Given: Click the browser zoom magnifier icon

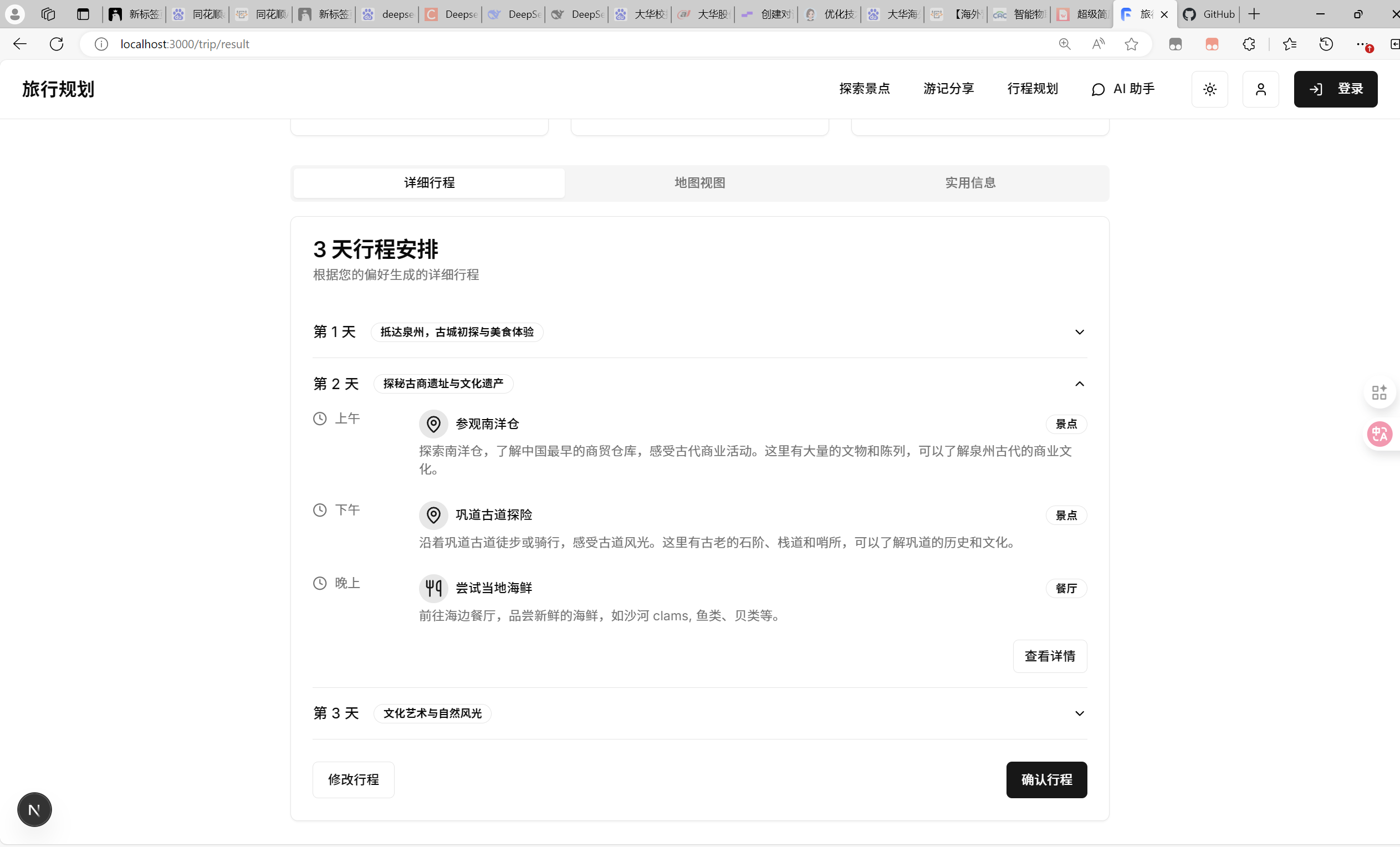Looking at the screenshot, I should [x=1064, y=44].
